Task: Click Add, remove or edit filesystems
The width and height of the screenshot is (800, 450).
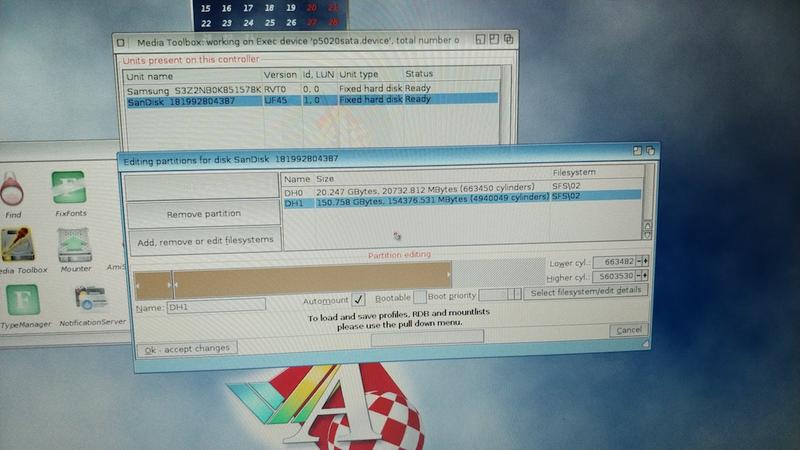Action: point(205,241)
